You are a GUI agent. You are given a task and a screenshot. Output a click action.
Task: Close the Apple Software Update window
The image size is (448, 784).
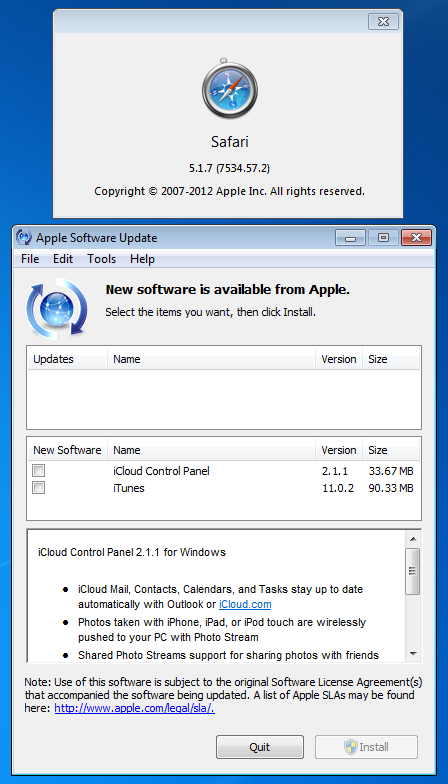416,238
